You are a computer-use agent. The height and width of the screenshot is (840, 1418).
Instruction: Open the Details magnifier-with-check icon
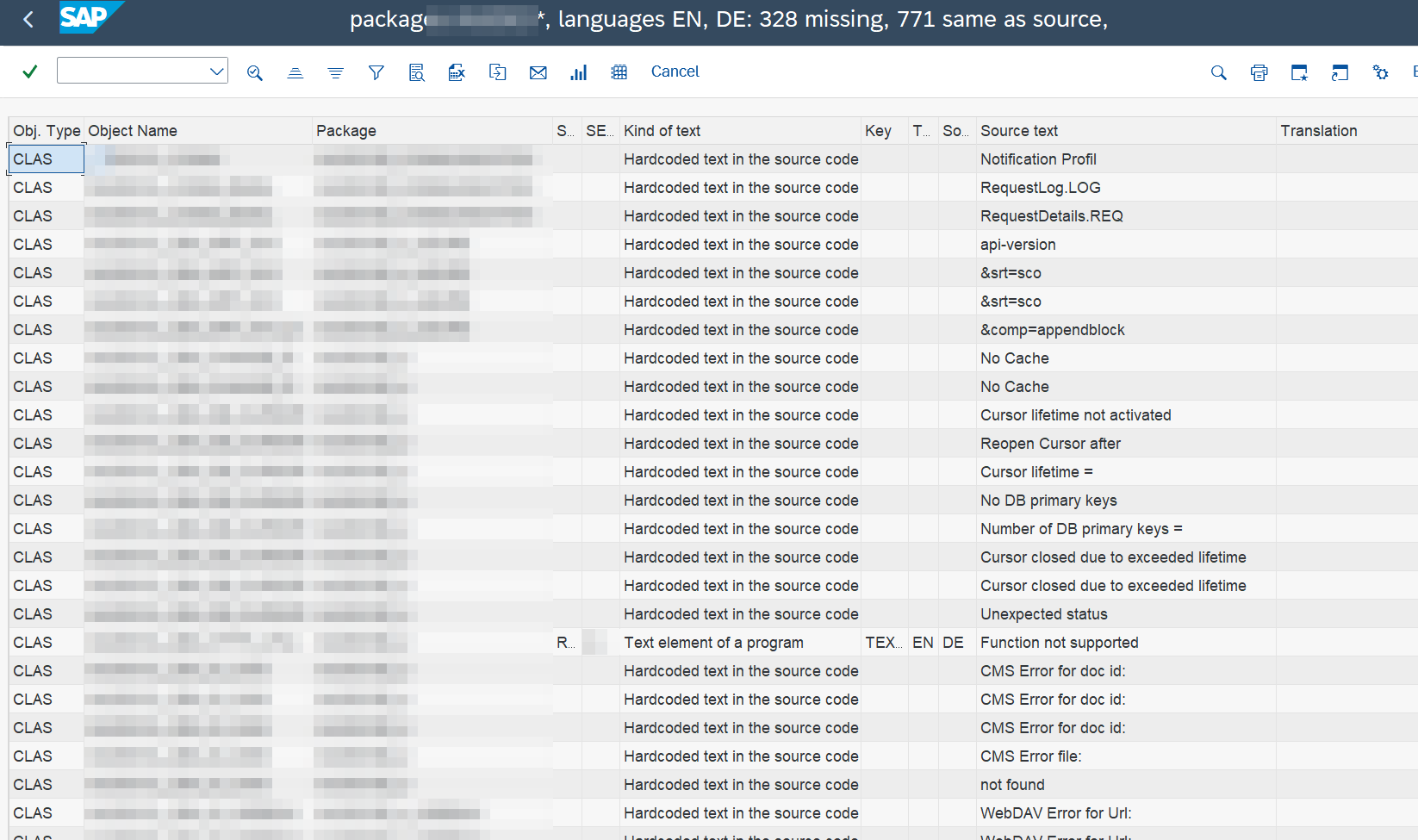(x=255, y=72)
